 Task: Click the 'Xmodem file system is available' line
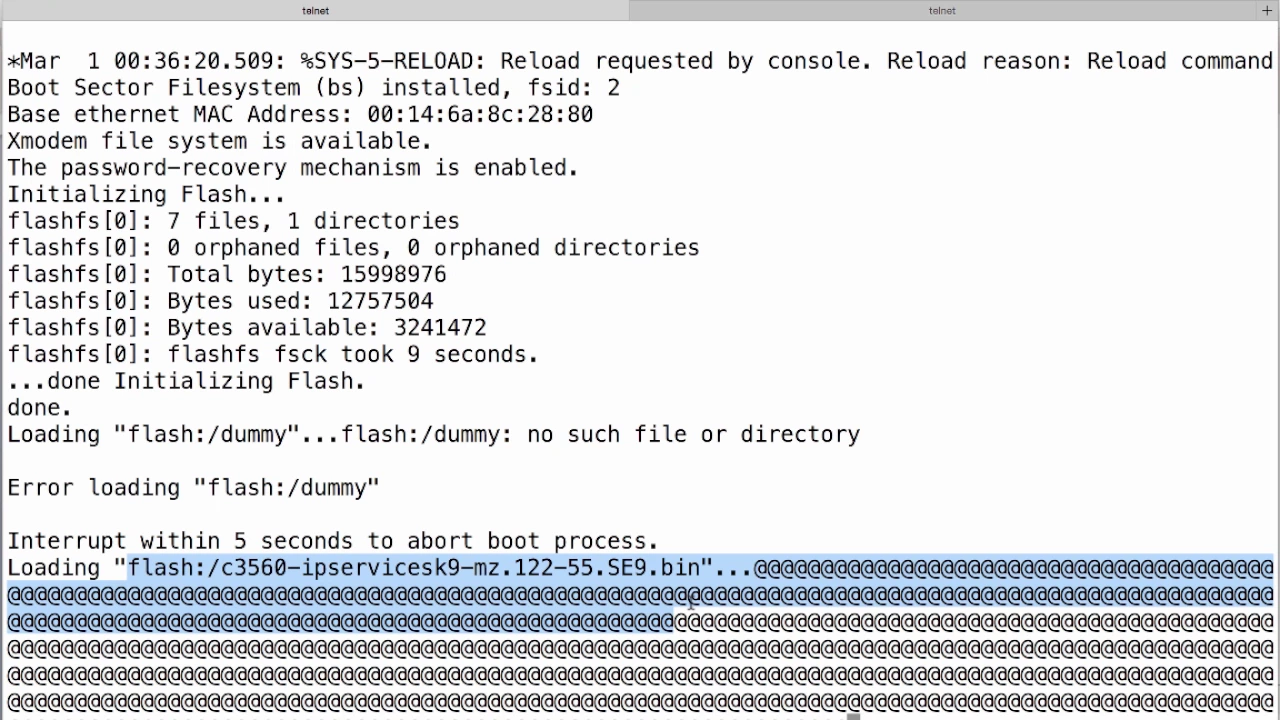tap(220, 141)
